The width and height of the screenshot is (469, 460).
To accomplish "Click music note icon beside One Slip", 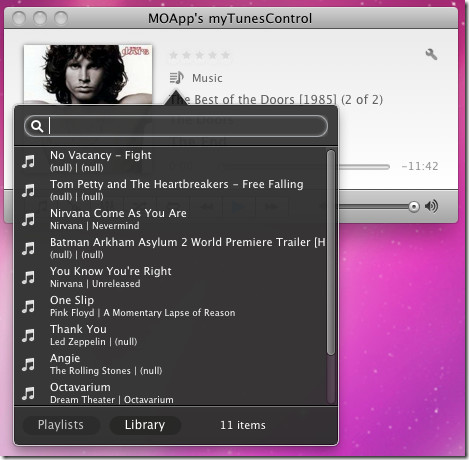I will 29,306.
